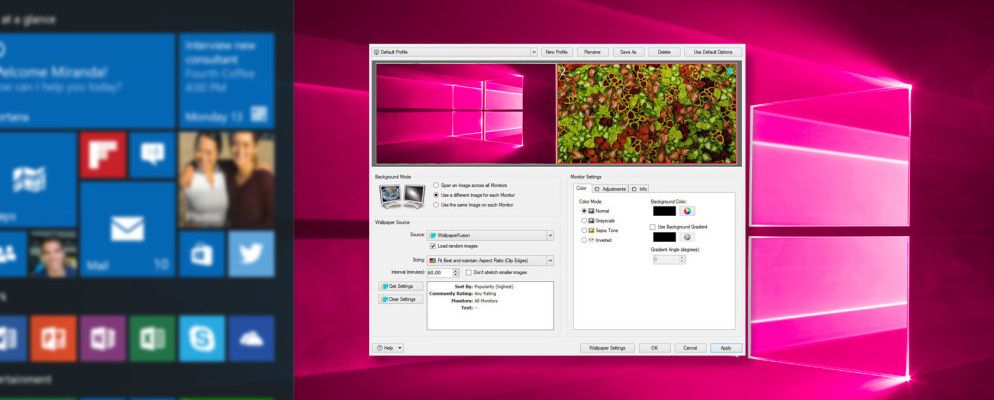Image resolution: width=994 pixels, height=400 pixels.
Task: Select the pink Windows monitor 1 preview
Action: [466, 113]
